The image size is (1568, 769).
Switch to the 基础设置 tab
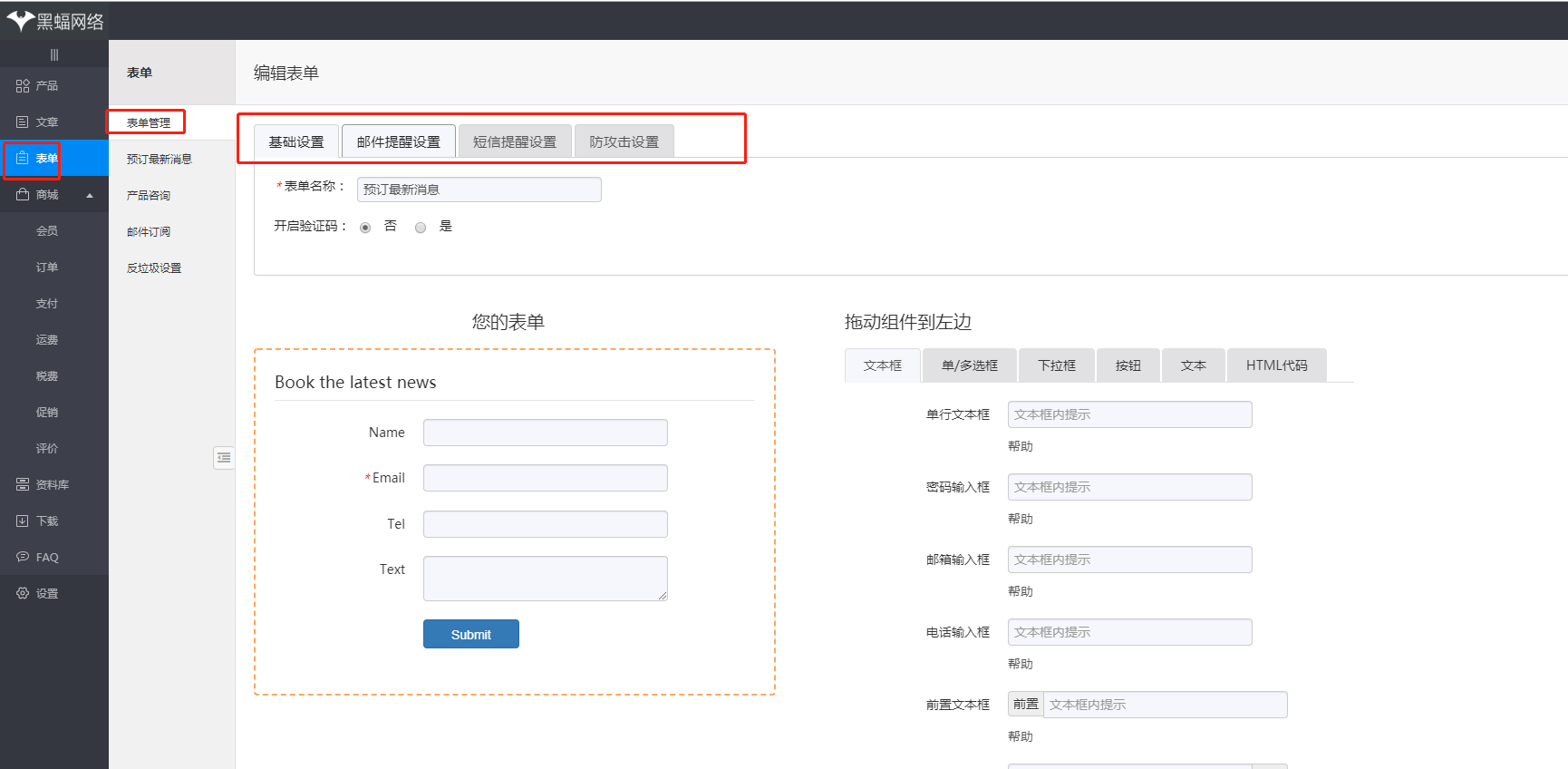click(x=296, y=141)
